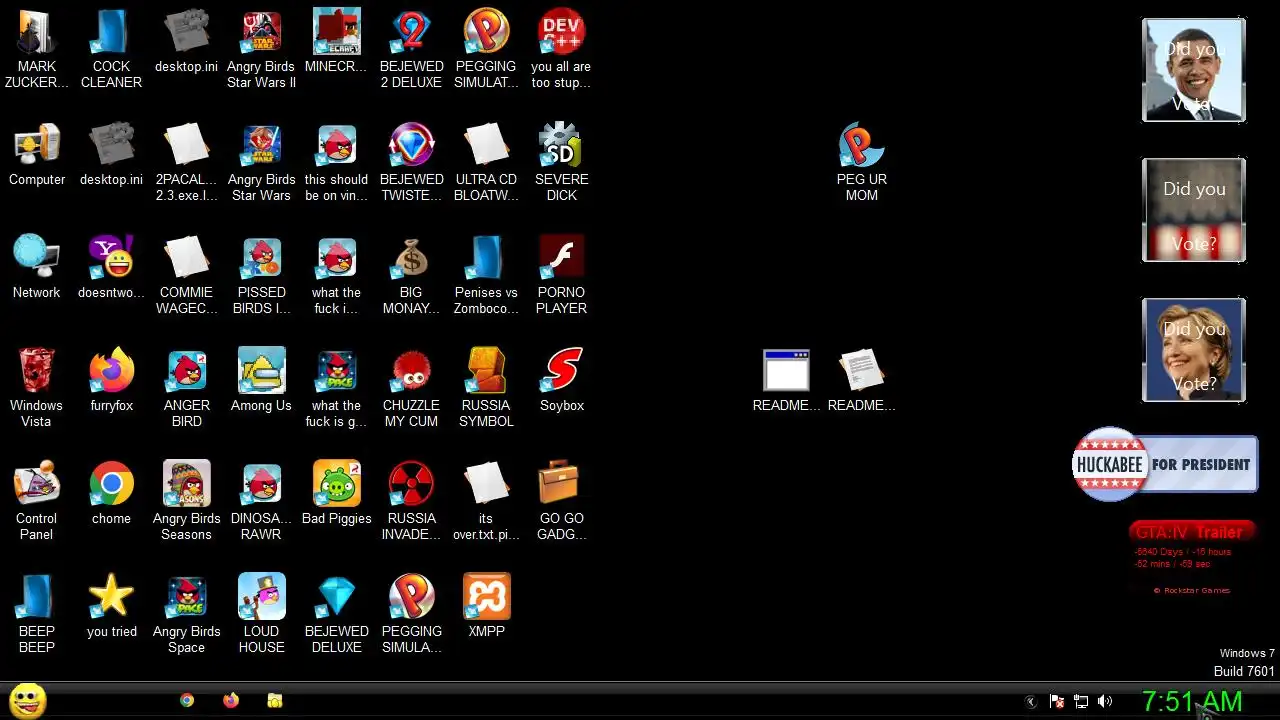Open the doesntwo... Yahoo messenger shortcut
The height and width of the screenshot is (720, 1280).
tap(112, 269)
